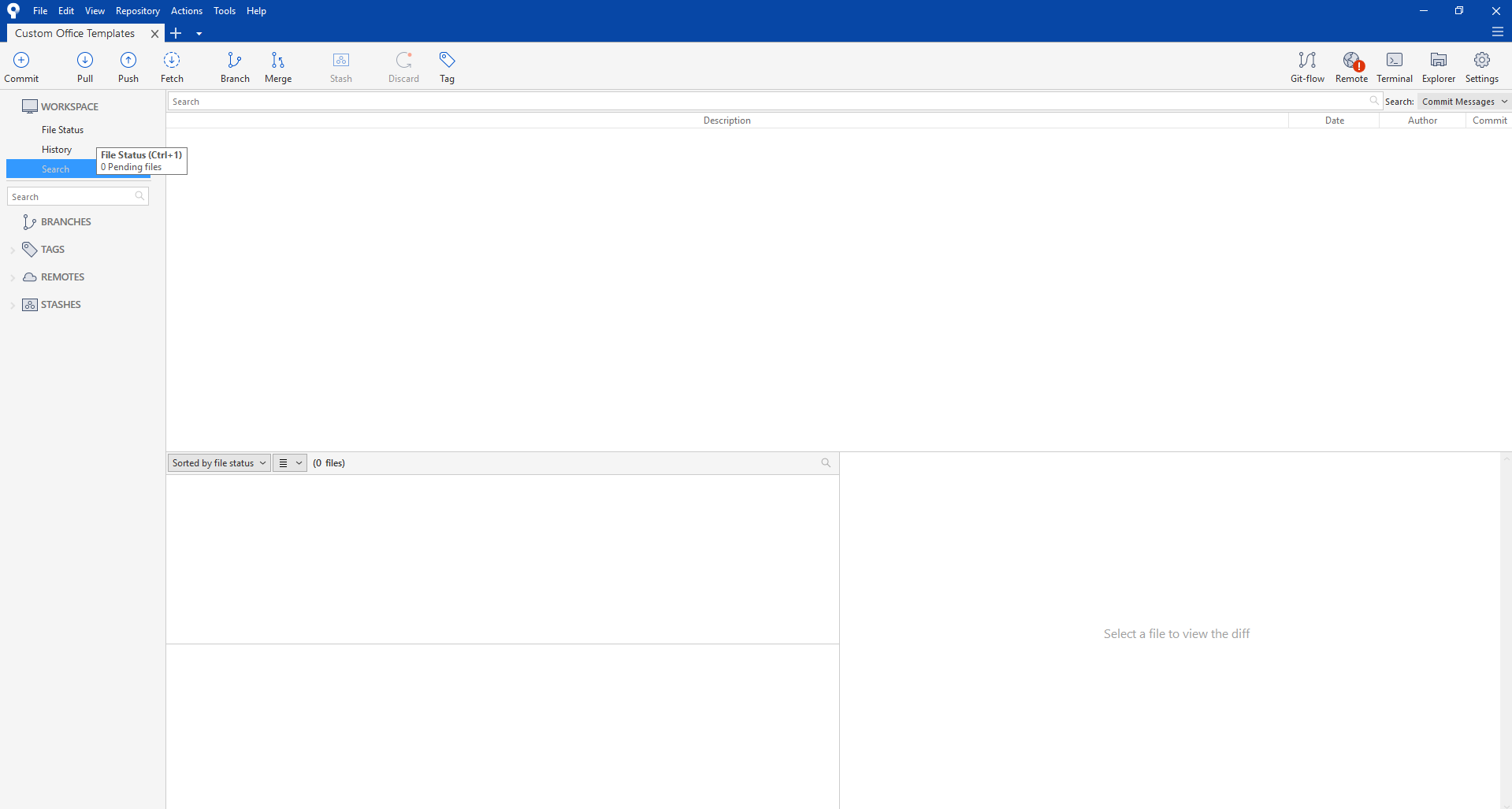Expand the REMOTES section
Screen dimensions: 1512x809
tap(13, 277)
